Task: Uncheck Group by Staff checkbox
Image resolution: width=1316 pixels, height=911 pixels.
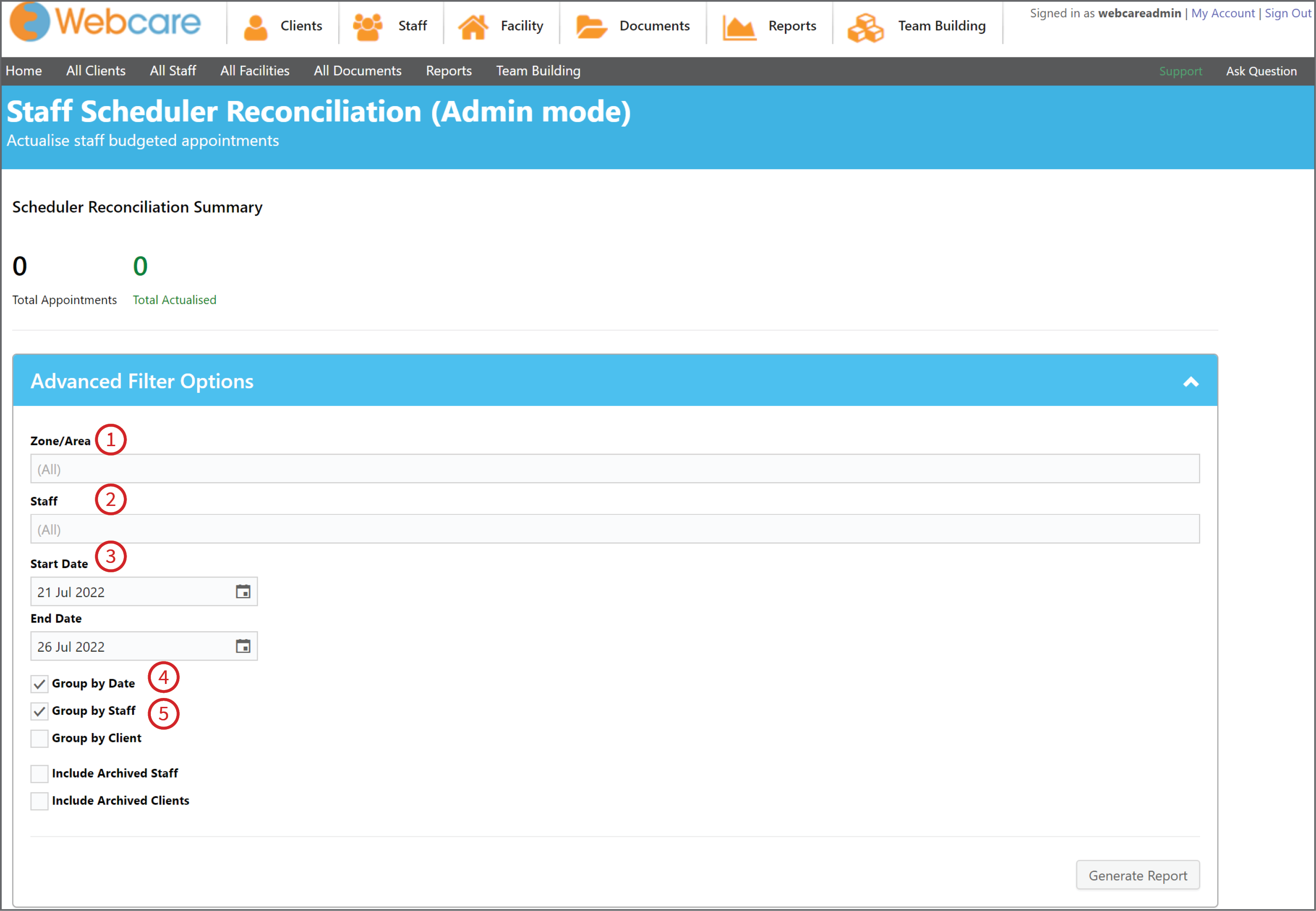Action: [39, 711]
